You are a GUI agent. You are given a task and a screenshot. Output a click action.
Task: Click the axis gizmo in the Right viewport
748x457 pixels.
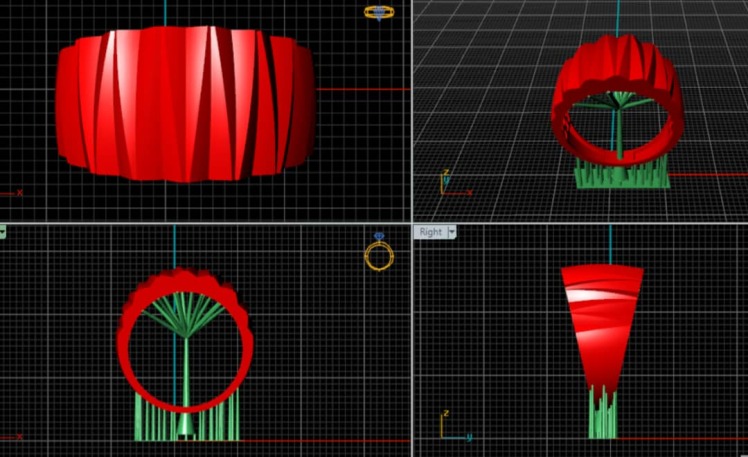pos(449,430)
